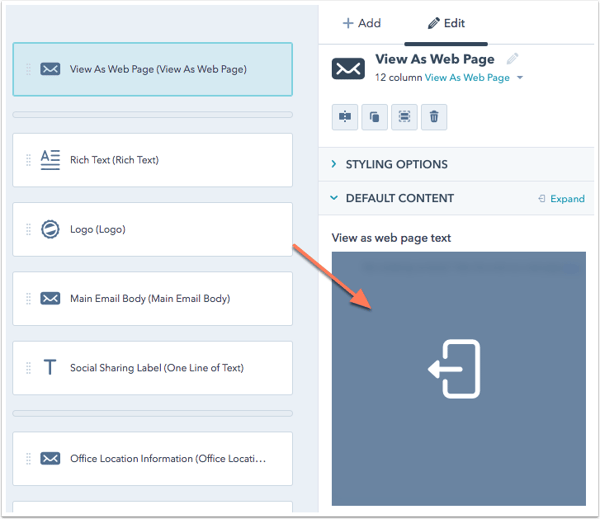The height and width of the screenshot is (519, 600).
Task: Click the Expand link
Action: coord(561,199)
